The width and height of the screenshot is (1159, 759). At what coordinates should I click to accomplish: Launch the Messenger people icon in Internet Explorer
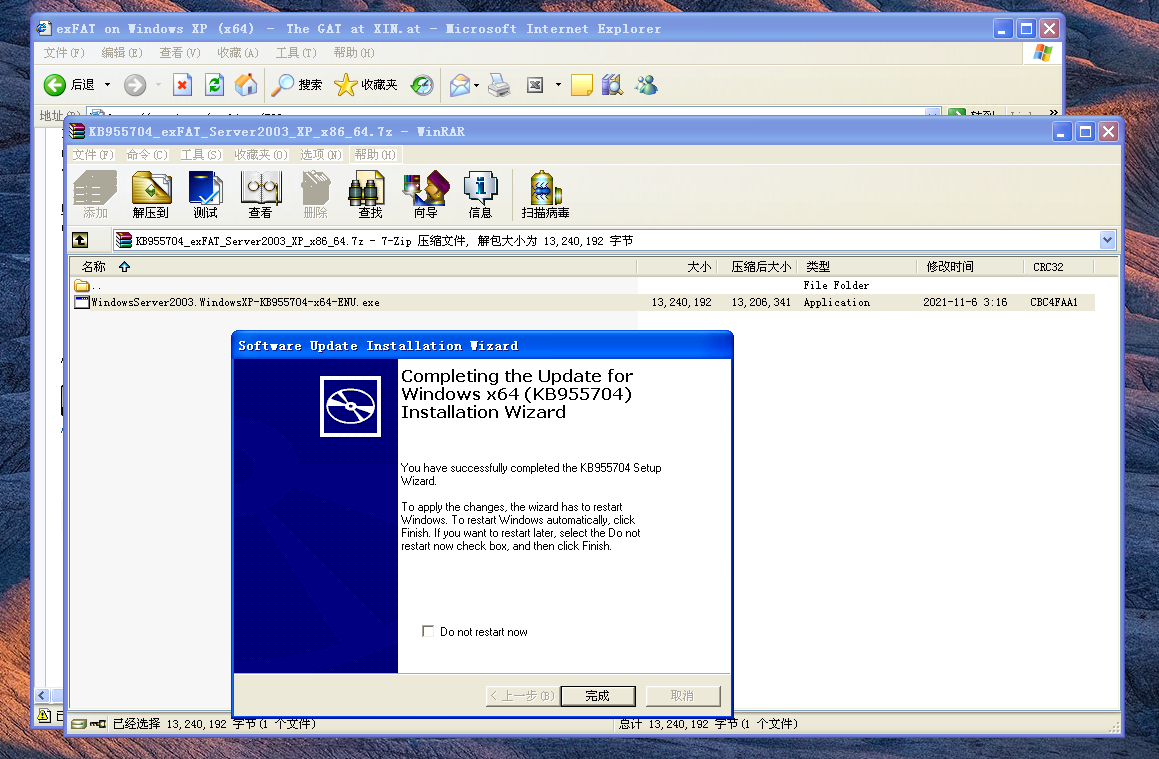click(646, 85)
